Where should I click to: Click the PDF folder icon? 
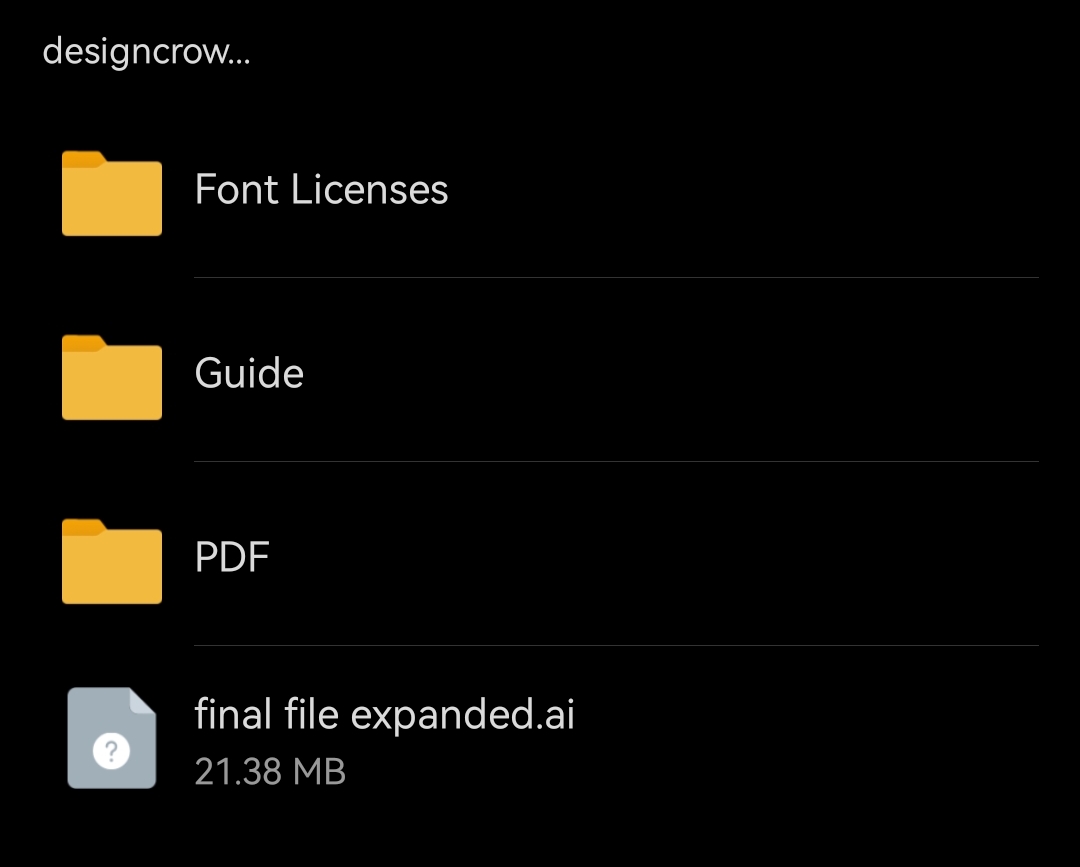point(112,562)
